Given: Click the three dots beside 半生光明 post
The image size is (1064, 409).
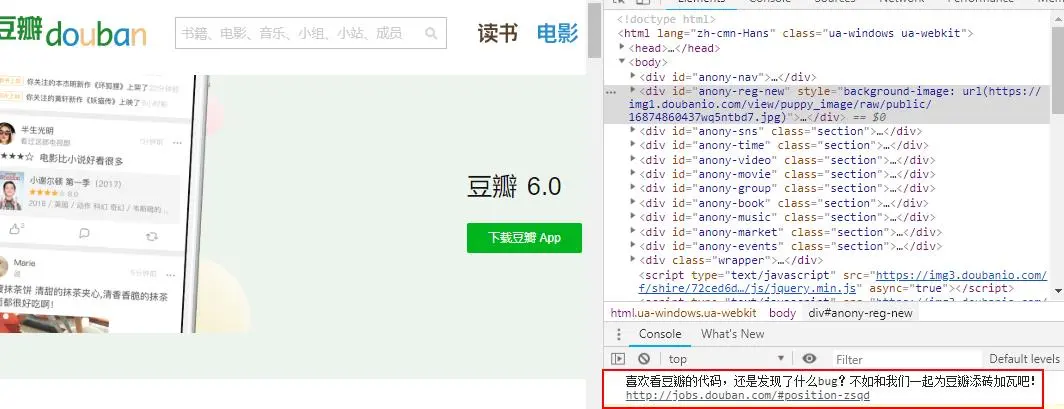Looking at the screenshot, I should pos(177,143).
